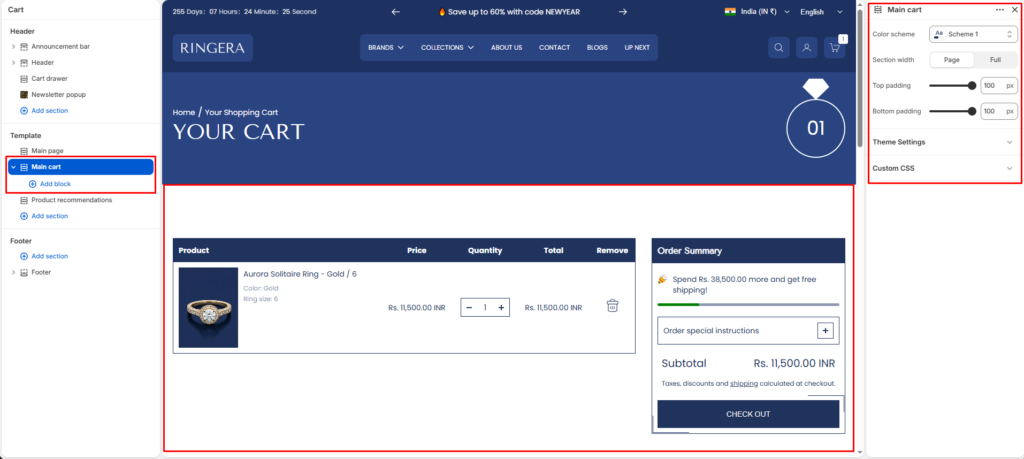Click the previous announcement arrow
The height and width of the screenshot is (459, 1024).
pos(395,12)
